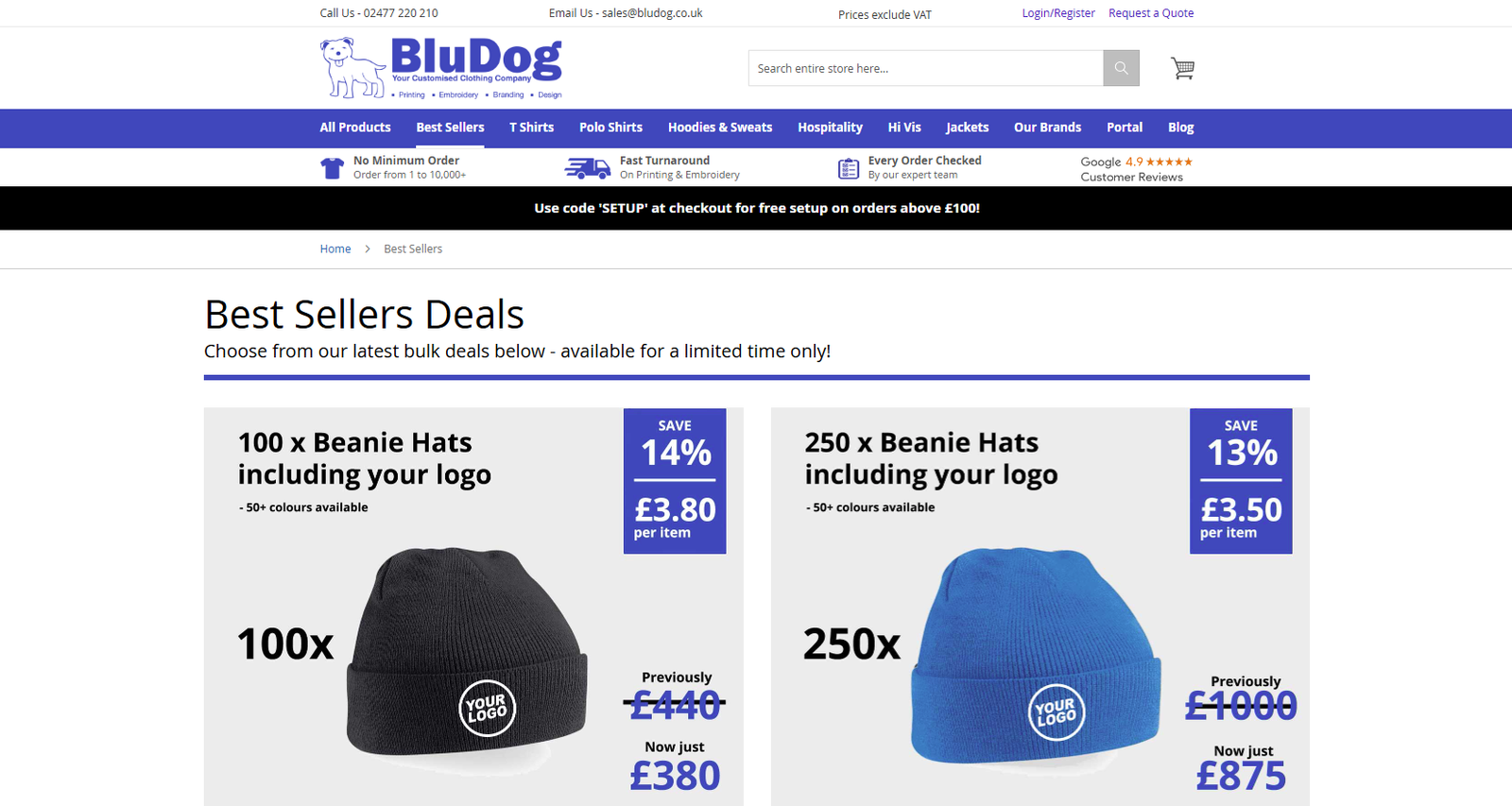Open the Our Brands menu
This screenshot has height=806, width=1512.
point(1047,128)
